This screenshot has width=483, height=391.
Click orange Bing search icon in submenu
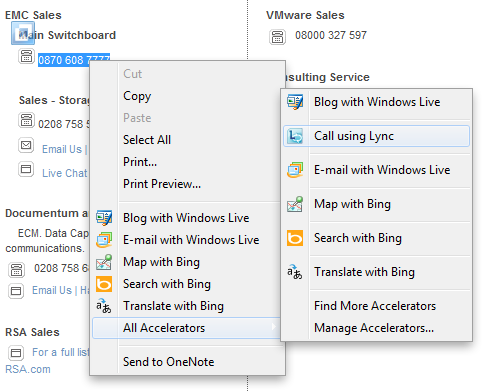(295, 238)
